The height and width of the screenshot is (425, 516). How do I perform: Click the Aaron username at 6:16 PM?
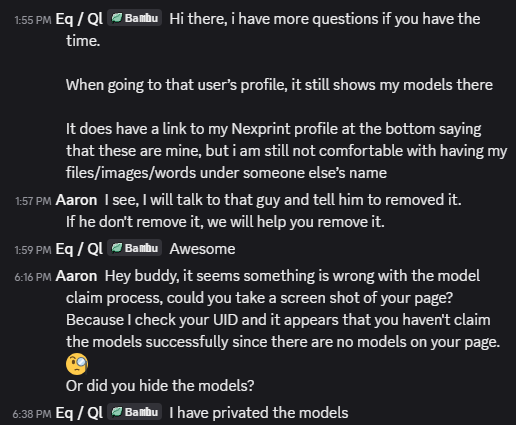tap(76, 276)
